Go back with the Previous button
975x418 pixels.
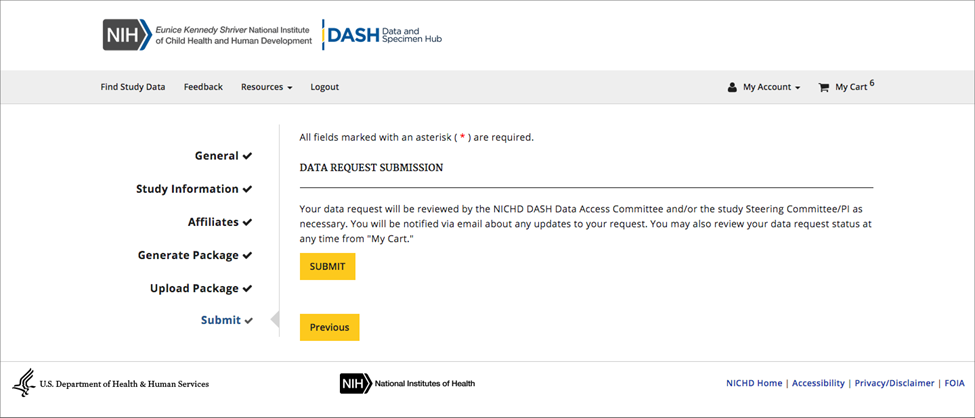coord(329,327)
